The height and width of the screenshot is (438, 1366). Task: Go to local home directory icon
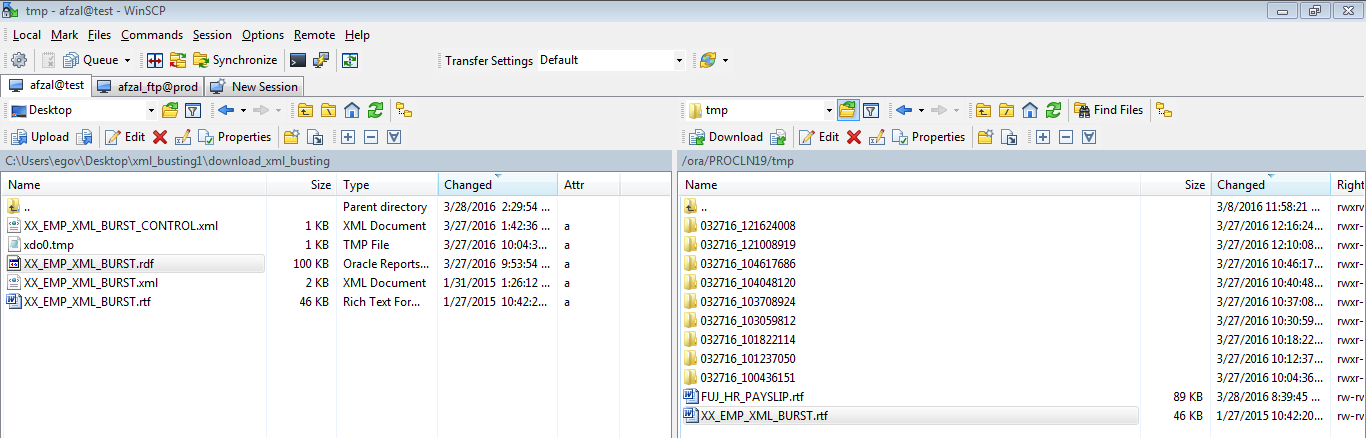(352, 110)
